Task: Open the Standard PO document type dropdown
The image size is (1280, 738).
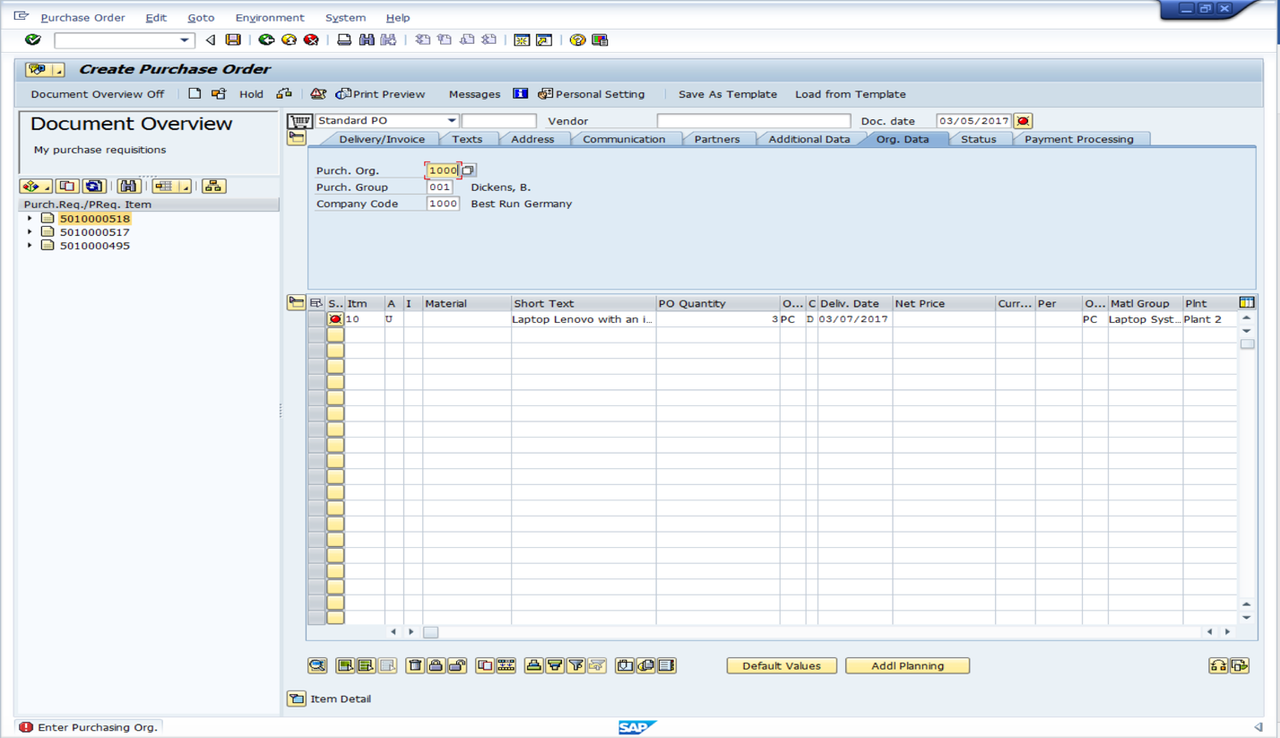Action: click(453, 121)
